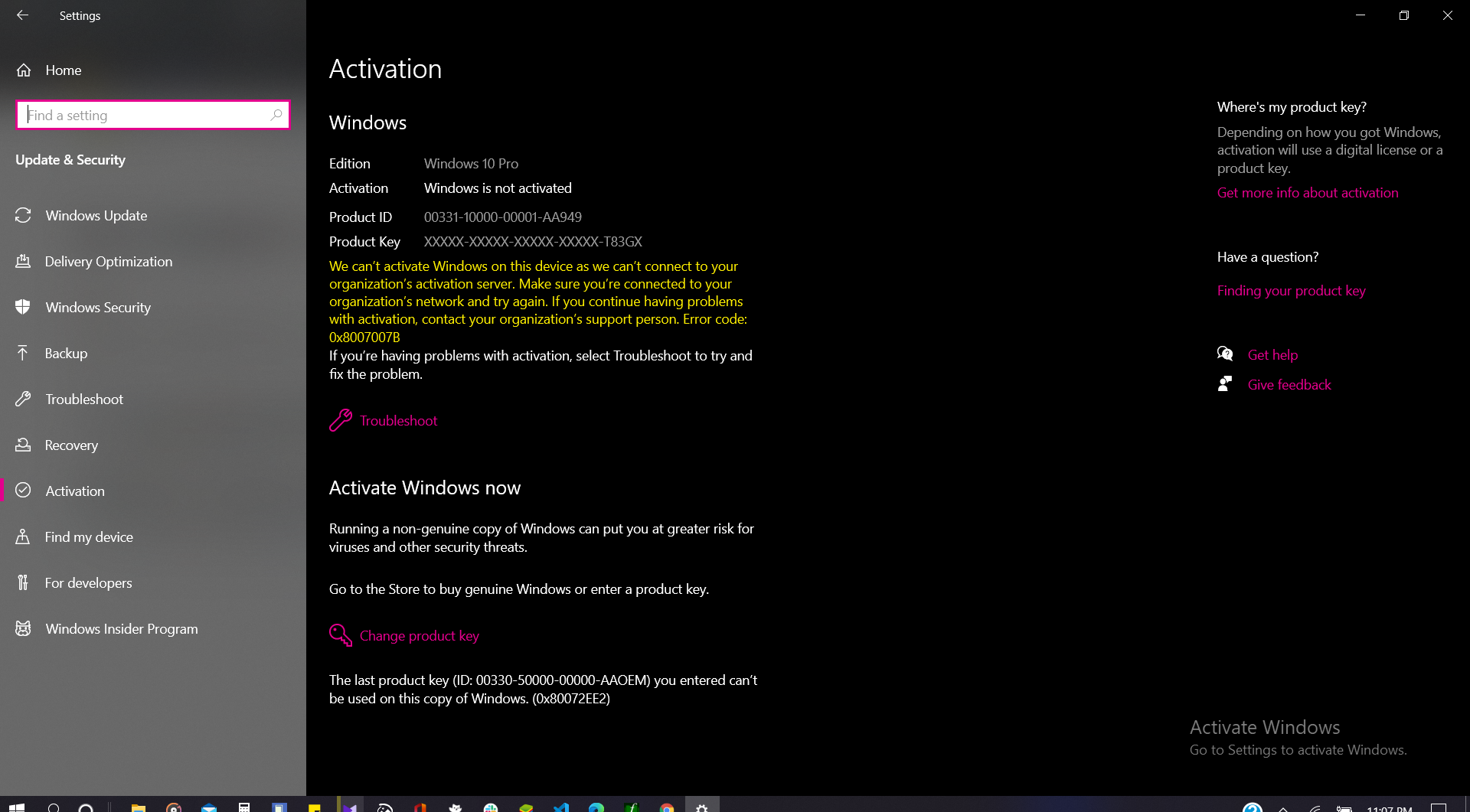
Task: Click Change product key link text
Action: [x=420, y=636]
